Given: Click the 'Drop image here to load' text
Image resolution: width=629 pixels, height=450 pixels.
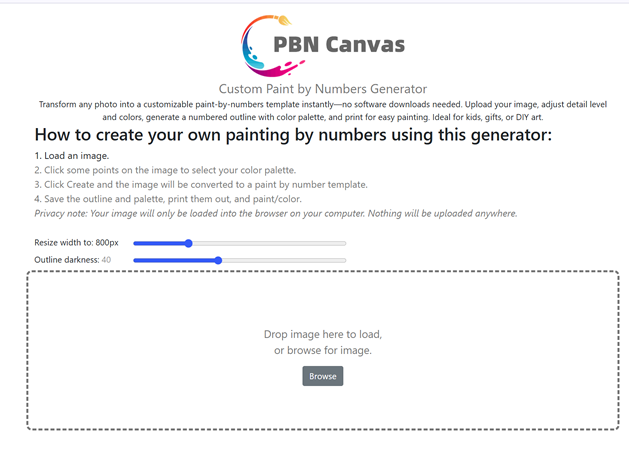Looking at the screenshot, I should click(322, 334).
